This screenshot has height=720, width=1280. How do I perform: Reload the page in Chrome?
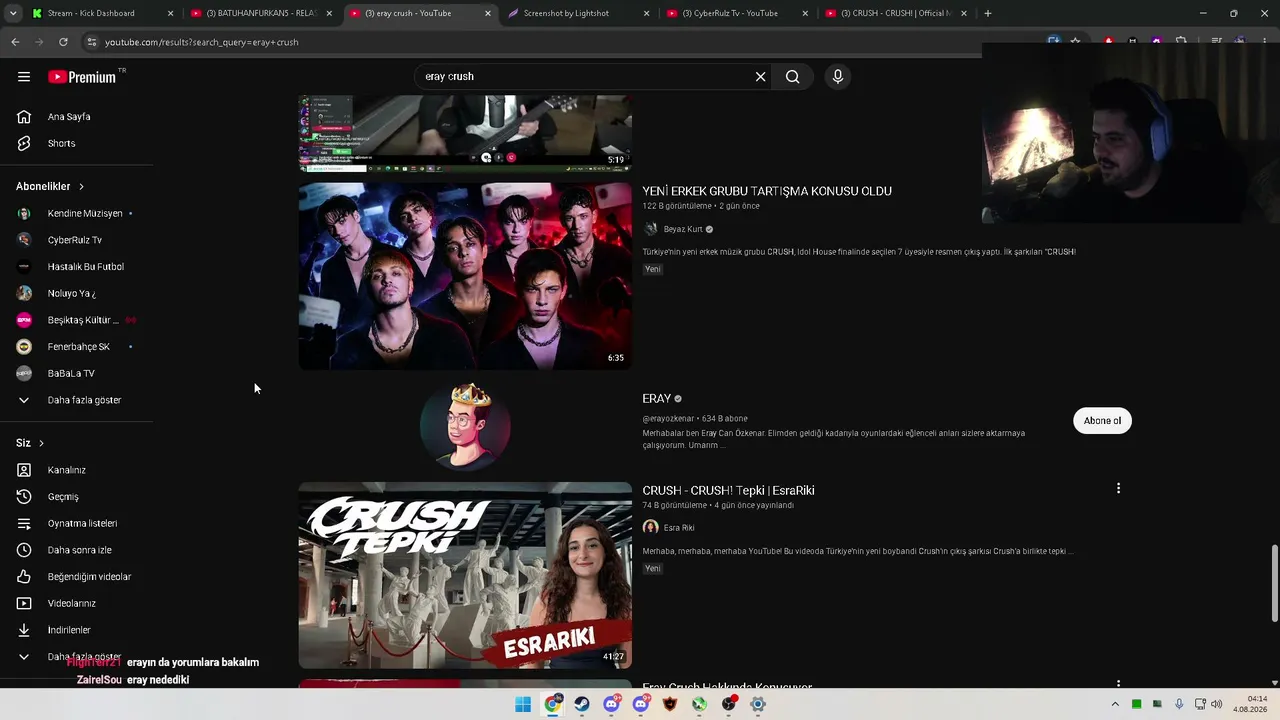pos(63,42)
